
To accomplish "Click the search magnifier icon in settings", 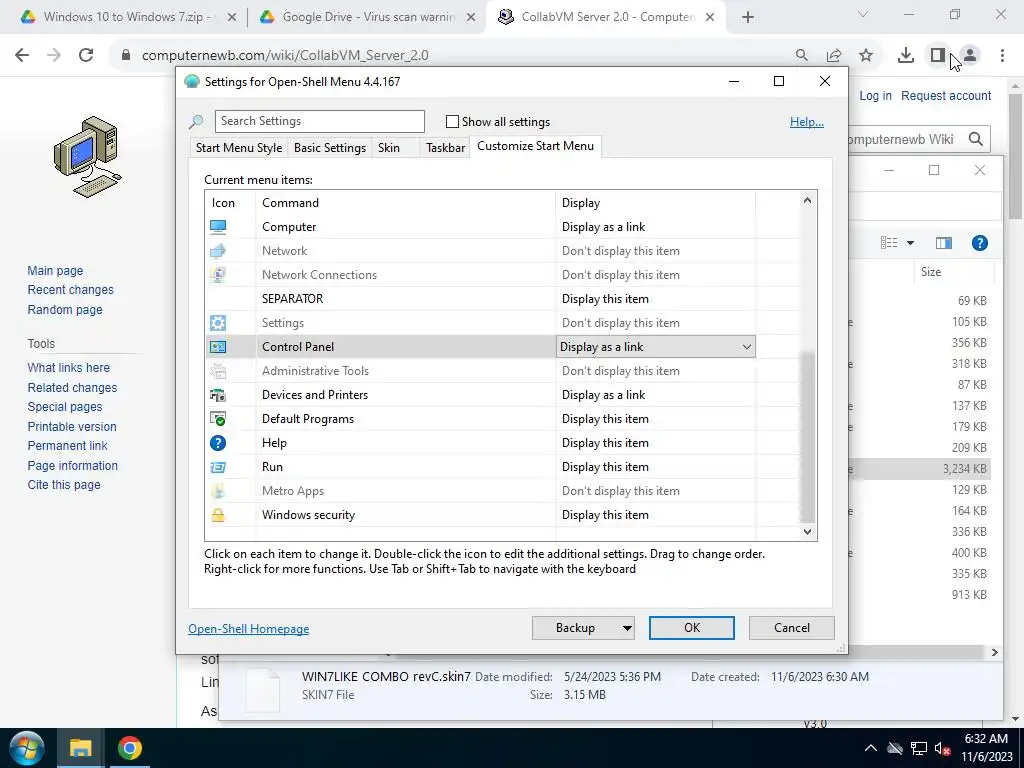I will [x=196, y=121].
